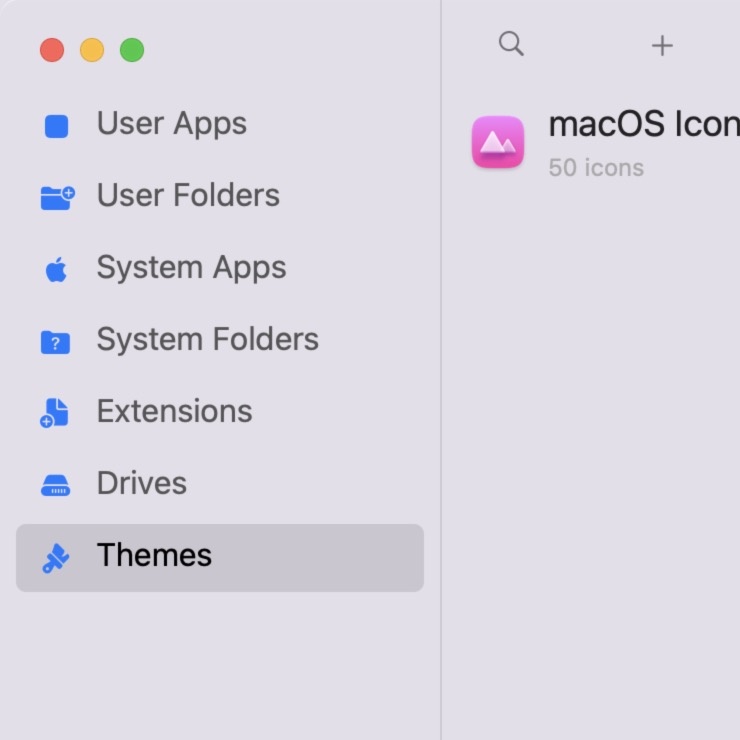Screen dimensions: 740x740
Task: Open System Folders sidebar entry
Action: coord(208,340)
